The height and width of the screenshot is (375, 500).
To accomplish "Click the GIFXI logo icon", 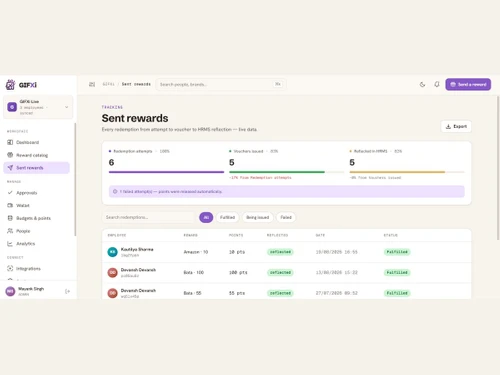I will [10, 85].
